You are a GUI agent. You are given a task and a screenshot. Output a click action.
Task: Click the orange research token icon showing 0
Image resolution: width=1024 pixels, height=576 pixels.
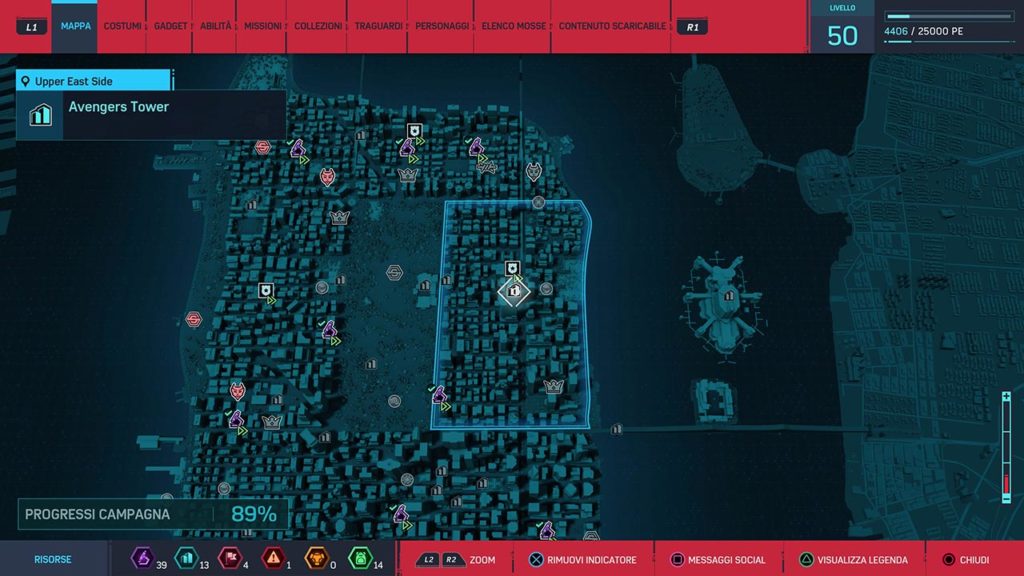(x=315, y=559)
